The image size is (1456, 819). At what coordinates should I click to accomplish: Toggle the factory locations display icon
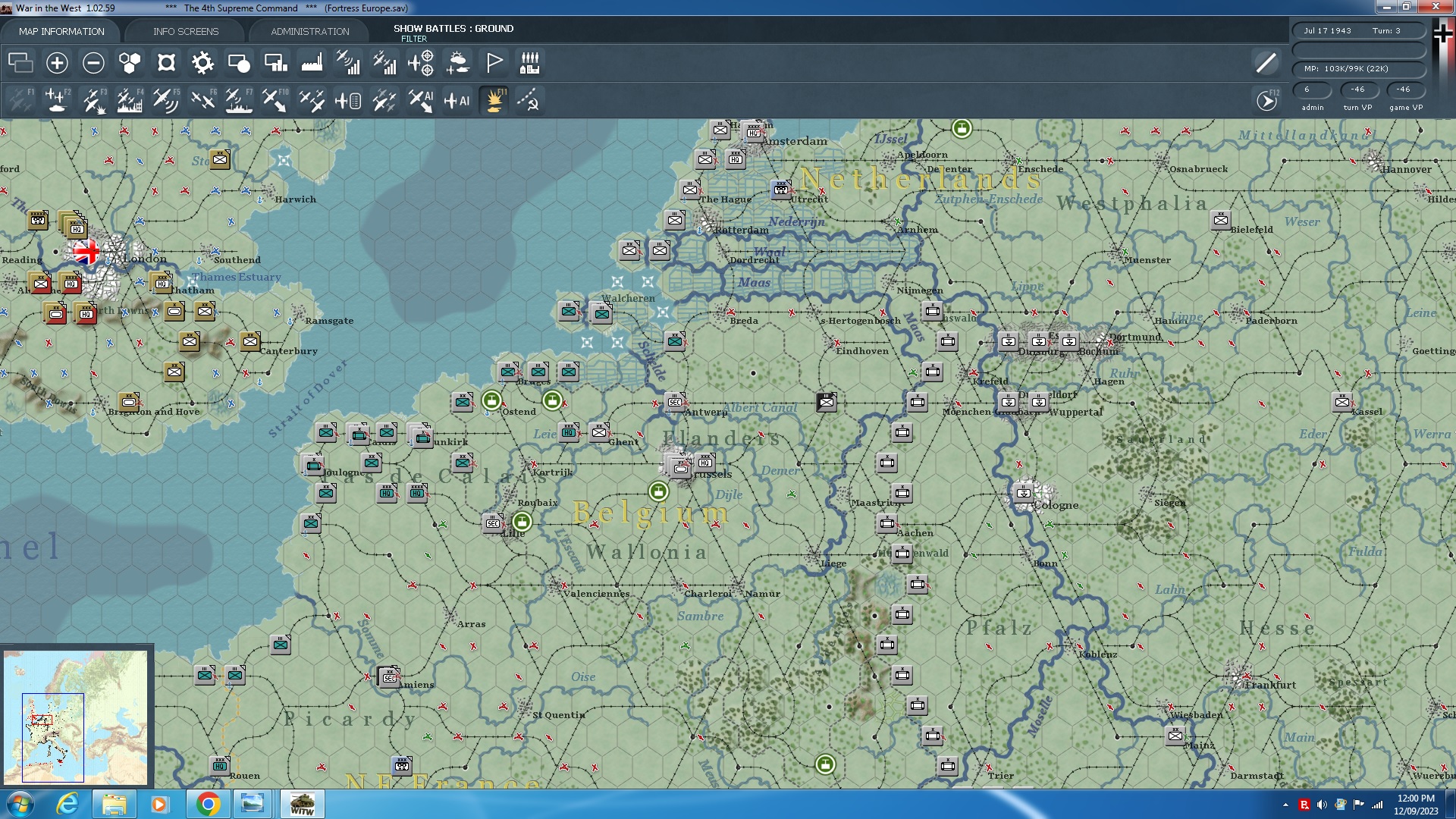coord(312,63)
